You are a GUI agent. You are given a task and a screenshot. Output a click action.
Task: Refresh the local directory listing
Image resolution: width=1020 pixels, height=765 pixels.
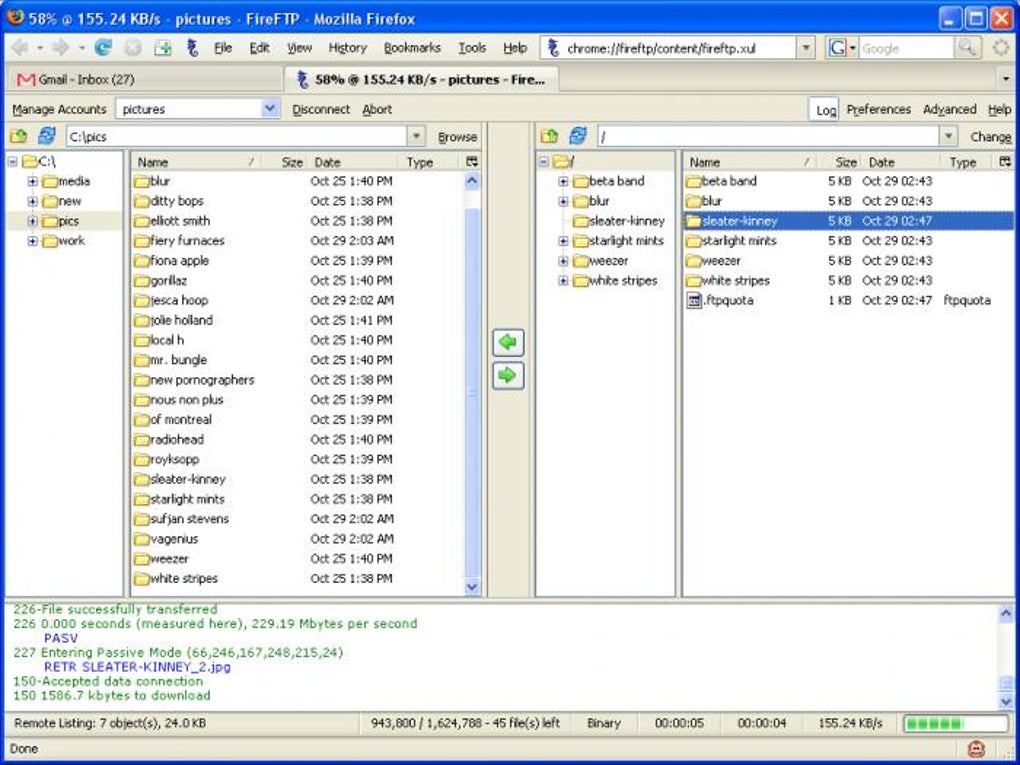[47, 136]
